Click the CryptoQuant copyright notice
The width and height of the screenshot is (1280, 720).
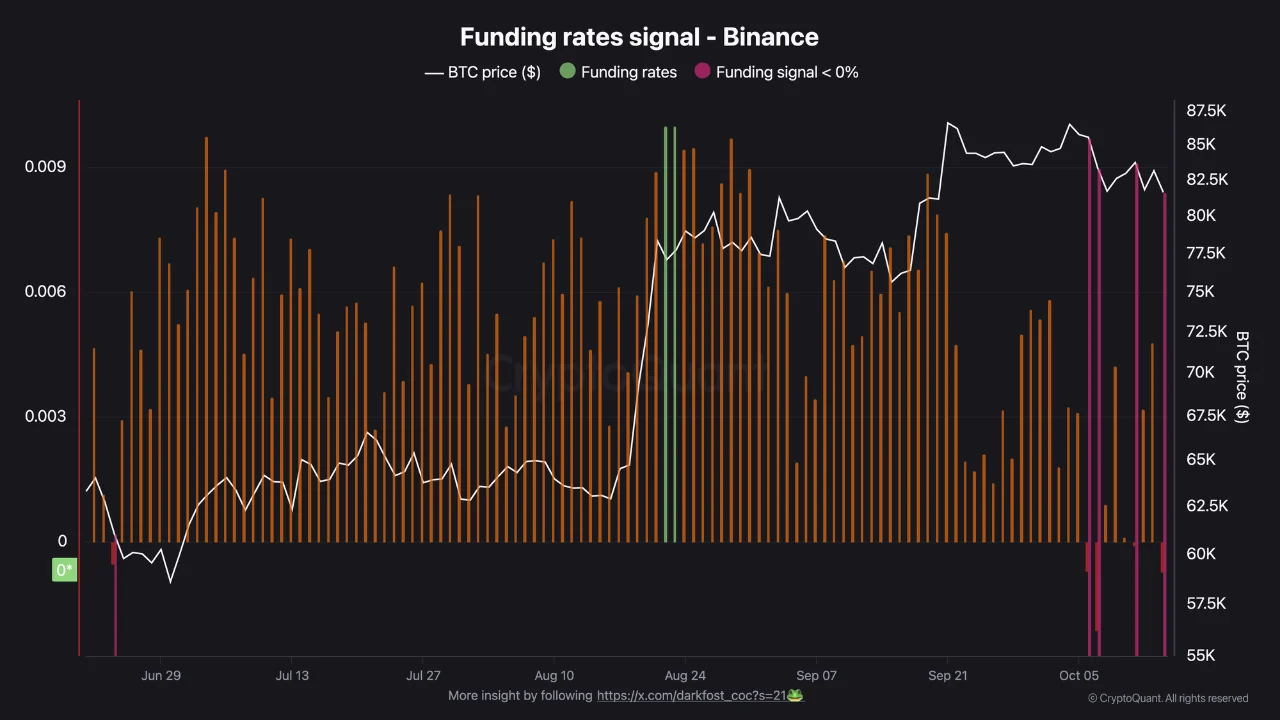[1168, 698]
